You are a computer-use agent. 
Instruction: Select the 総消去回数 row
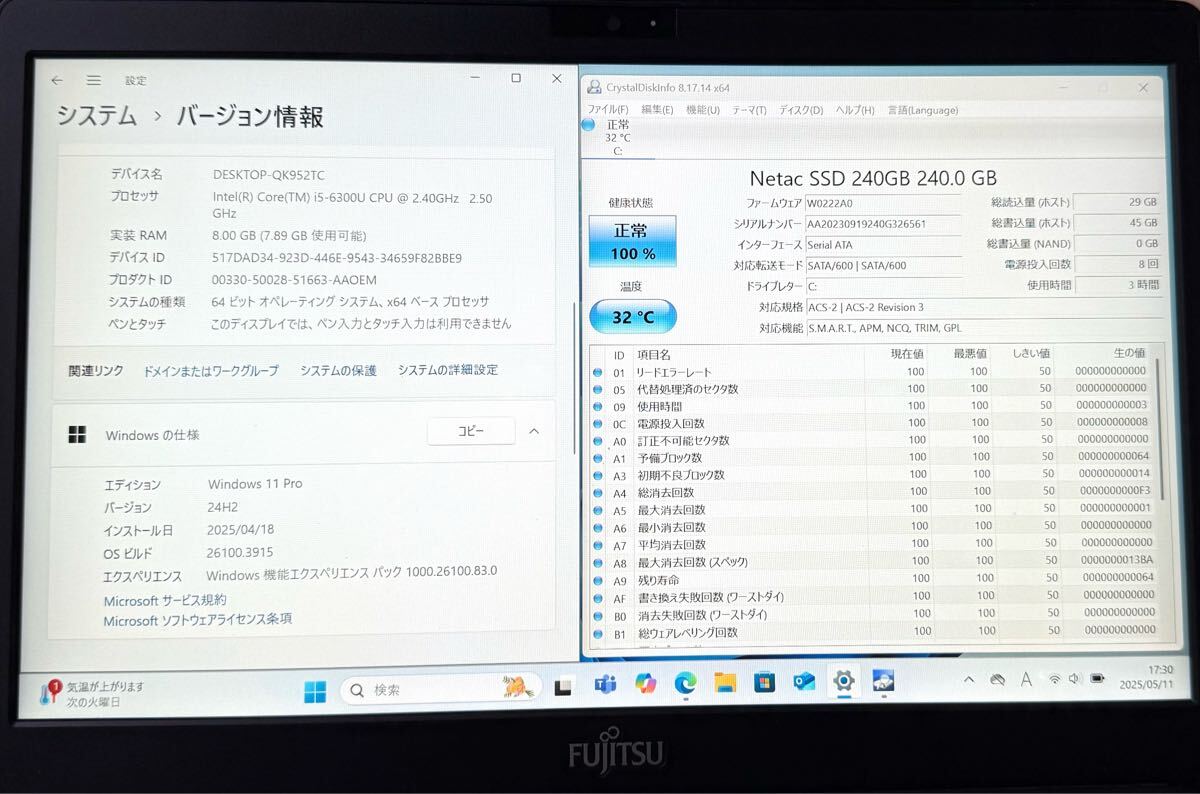tap(873, 492)
